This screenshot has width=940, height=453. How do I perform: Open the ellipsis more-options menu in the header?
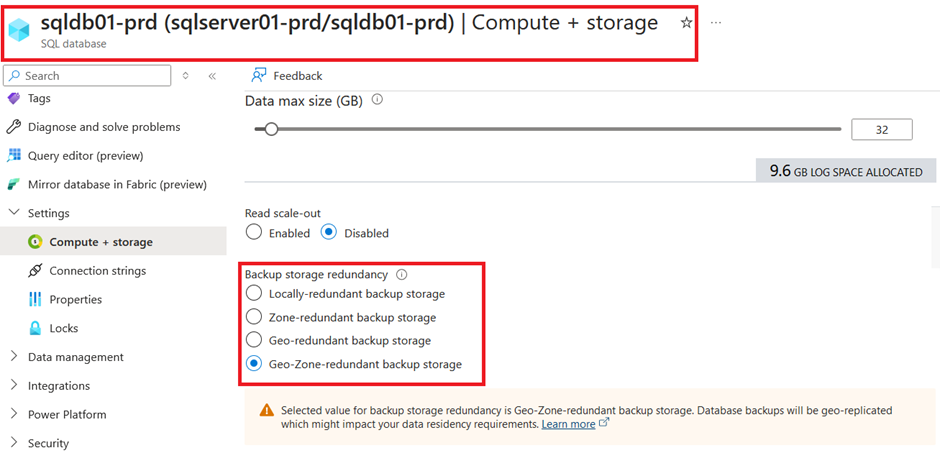click(x=715, y=22)
